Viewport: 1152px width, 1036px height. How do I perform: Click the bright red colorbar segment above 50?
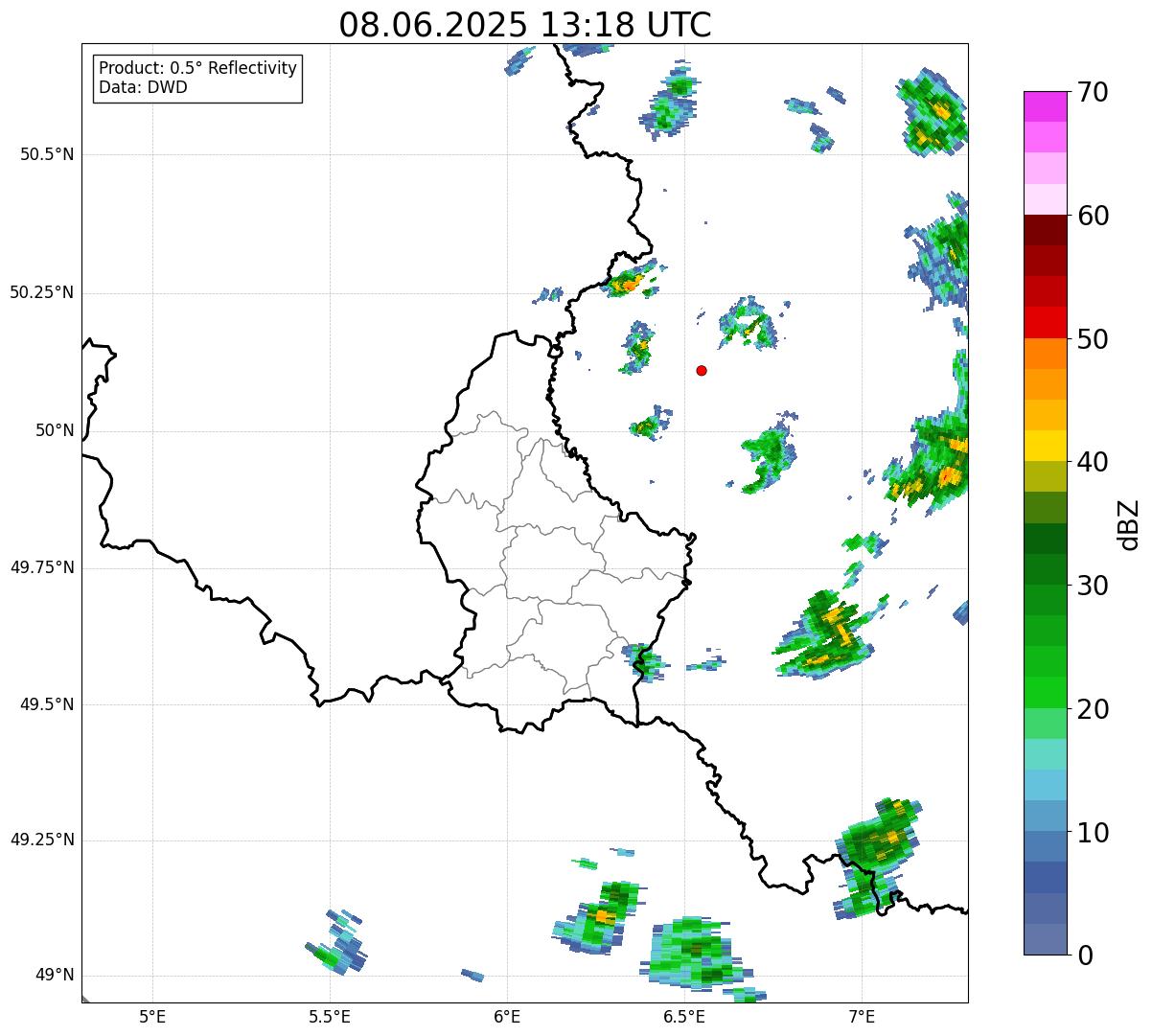coord(1045,323)
